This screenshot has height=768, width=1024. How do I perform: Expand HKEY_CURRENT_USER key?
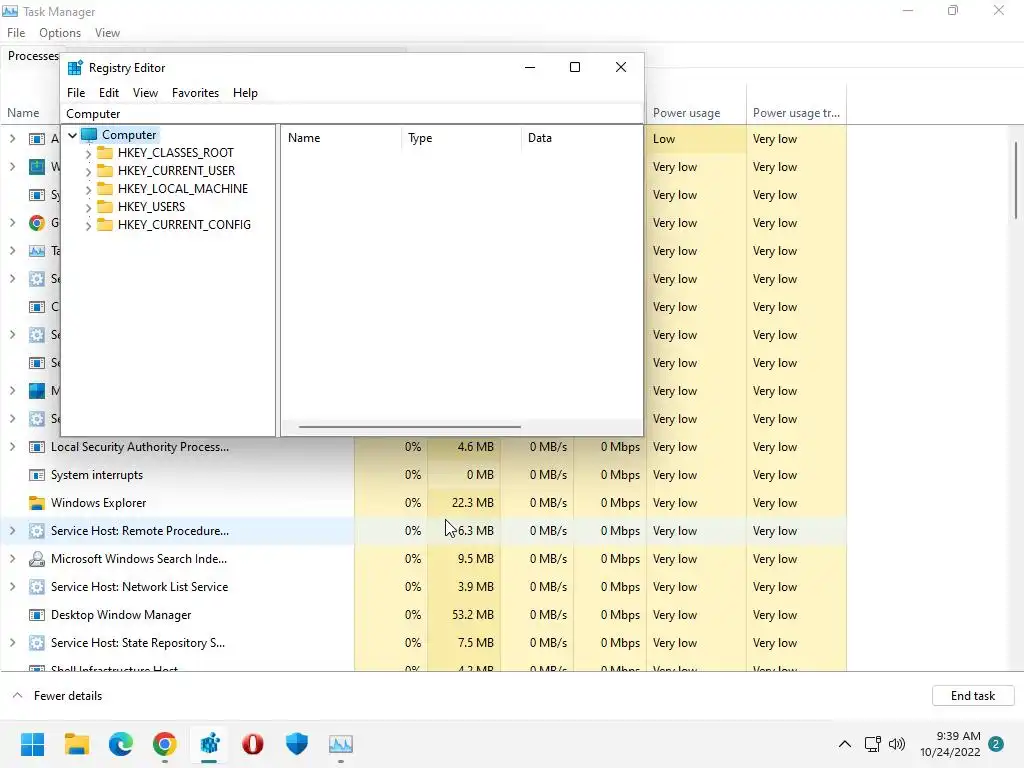point(88,172)
